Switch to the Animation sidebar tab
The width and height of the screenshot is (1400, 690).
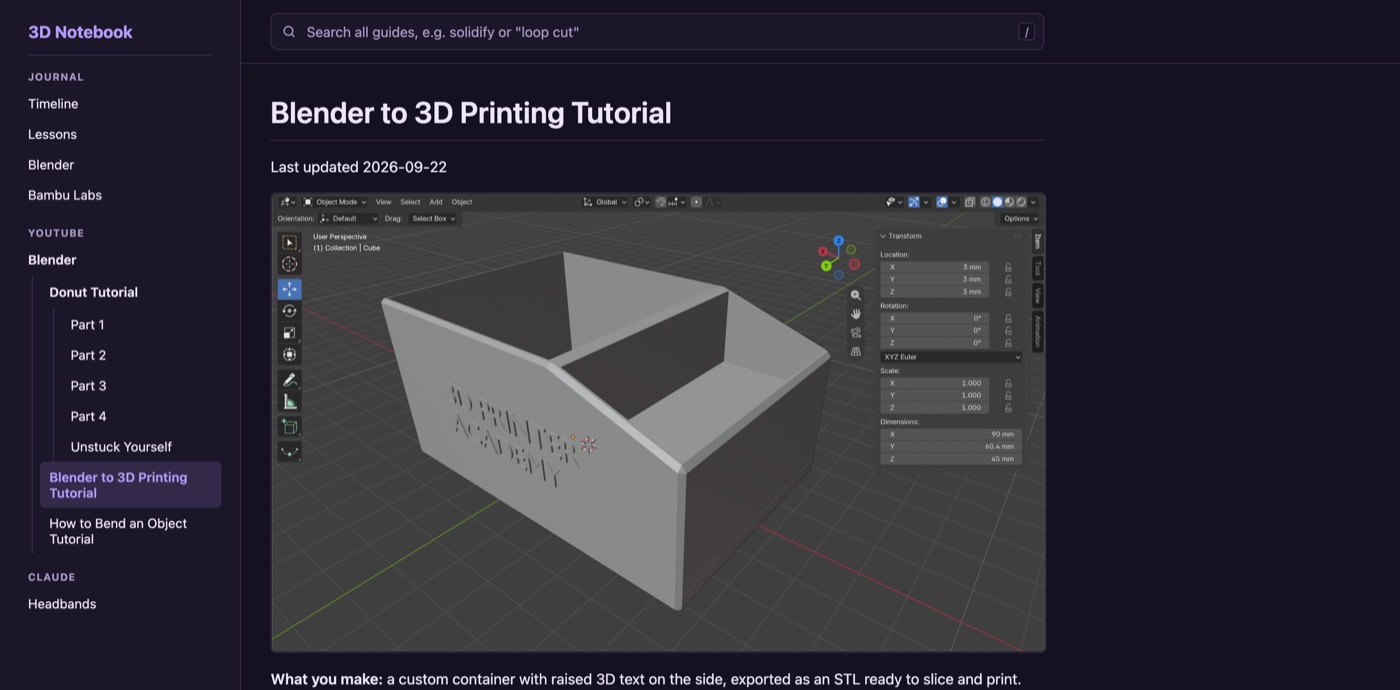pyautogui.click(x=1037, y=331)
